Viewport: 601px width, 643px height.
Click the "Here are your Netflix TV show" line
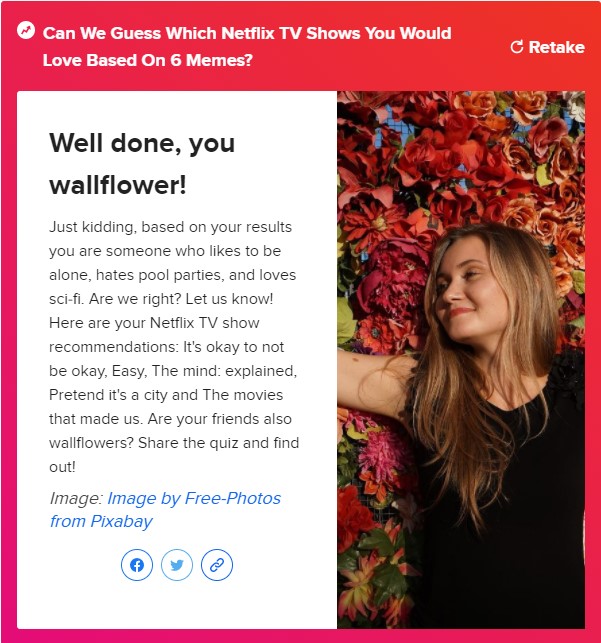(154, 323)
